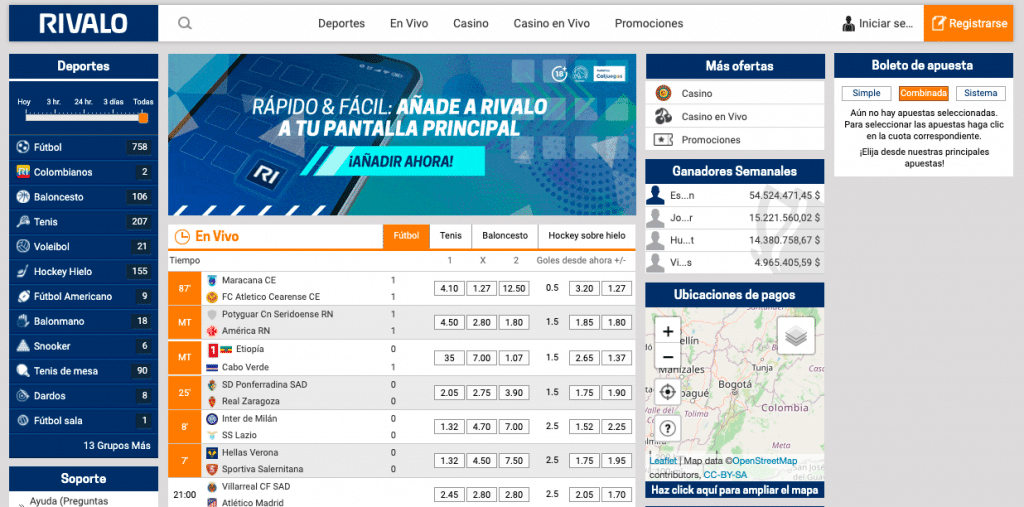1024x507 pixels.
Task: Open the Fútbol sport with 758 events
Action: click(x=84, y=147)
